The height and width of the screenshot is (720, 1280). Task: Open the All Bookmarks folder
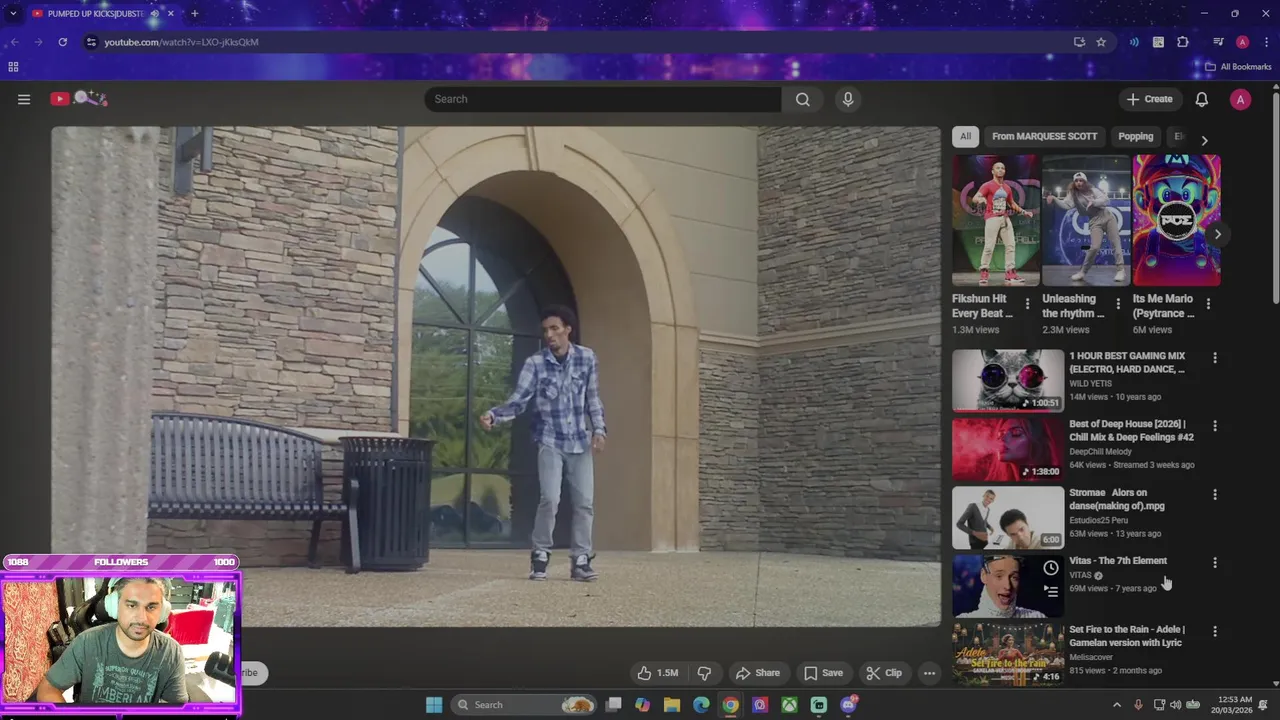(1238, 67)
